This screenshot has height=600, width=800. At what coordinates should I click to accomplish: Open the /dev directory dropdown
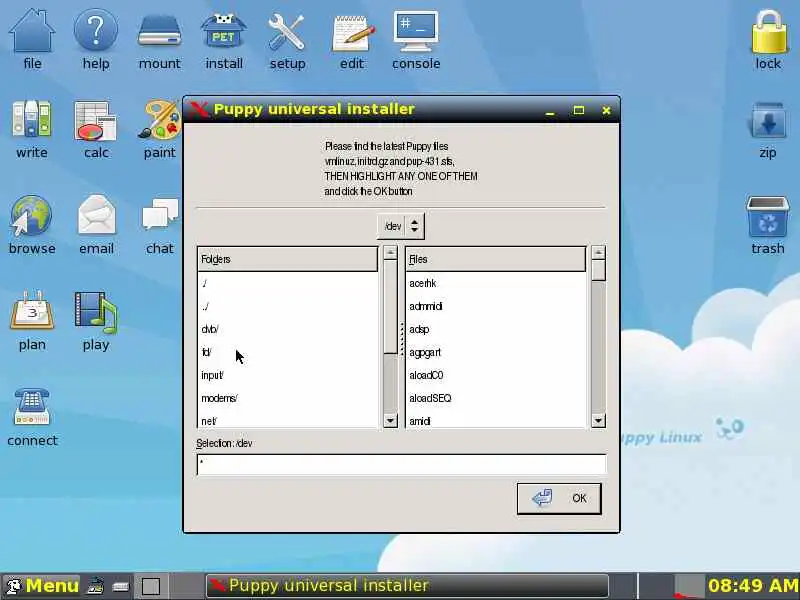click(x=401, y=226)
